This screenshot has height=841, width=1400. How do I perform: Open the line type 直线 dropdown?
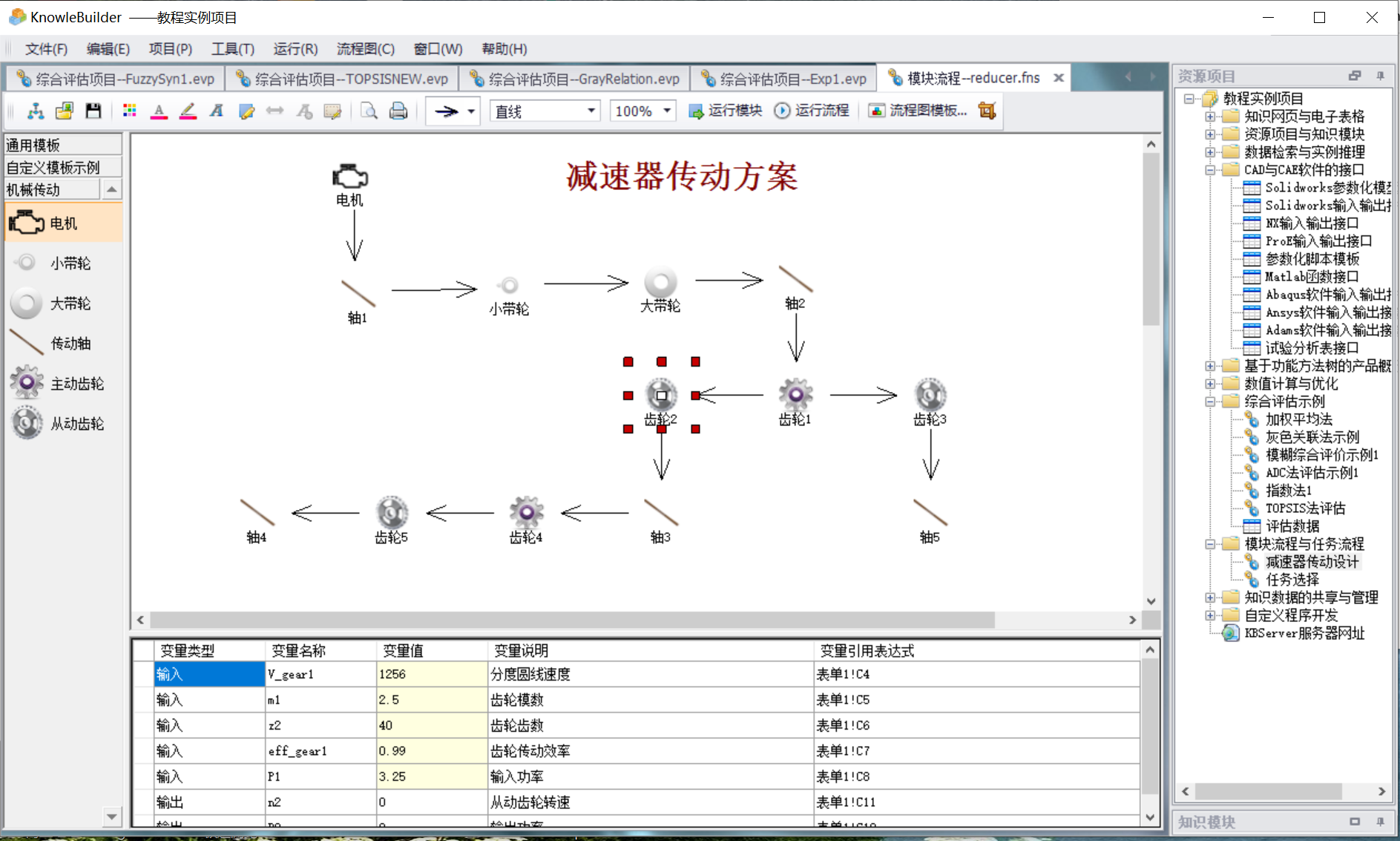591,111
